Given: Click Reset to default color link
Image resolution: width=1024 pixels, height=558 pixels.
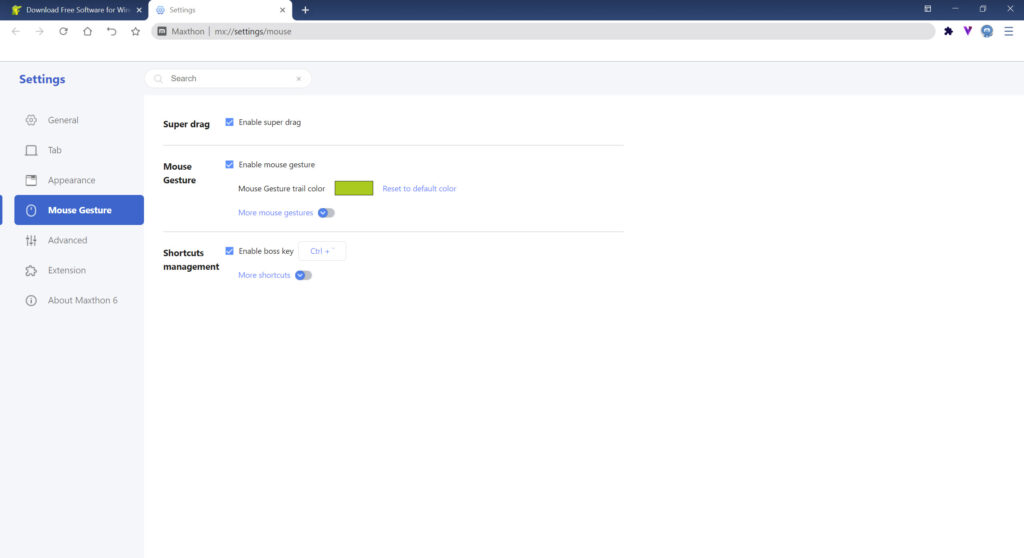Looking at the screenshot, I should tap(419, 188).
